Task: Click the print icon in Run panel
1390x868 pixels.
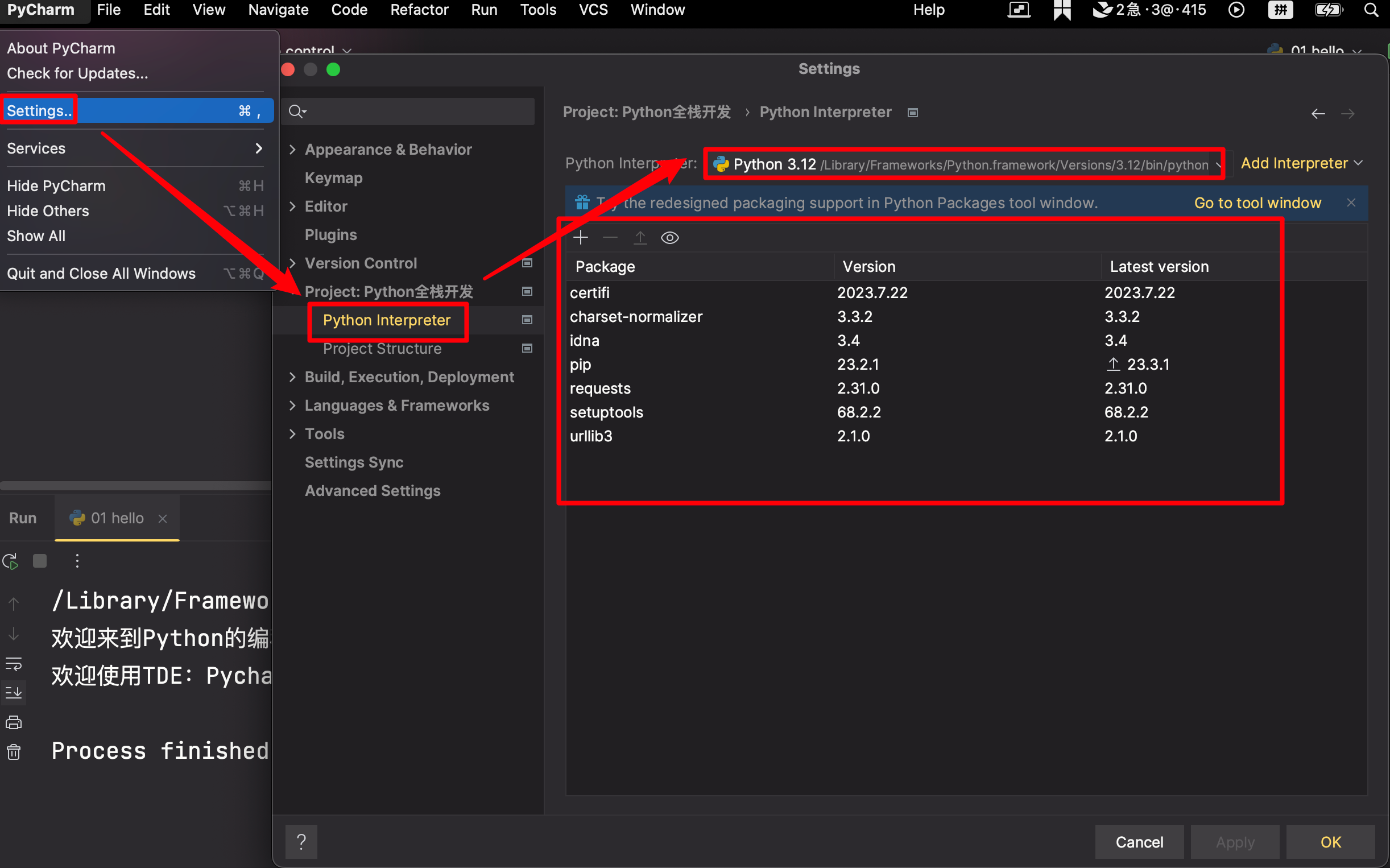Action: [x=13, y=722]
